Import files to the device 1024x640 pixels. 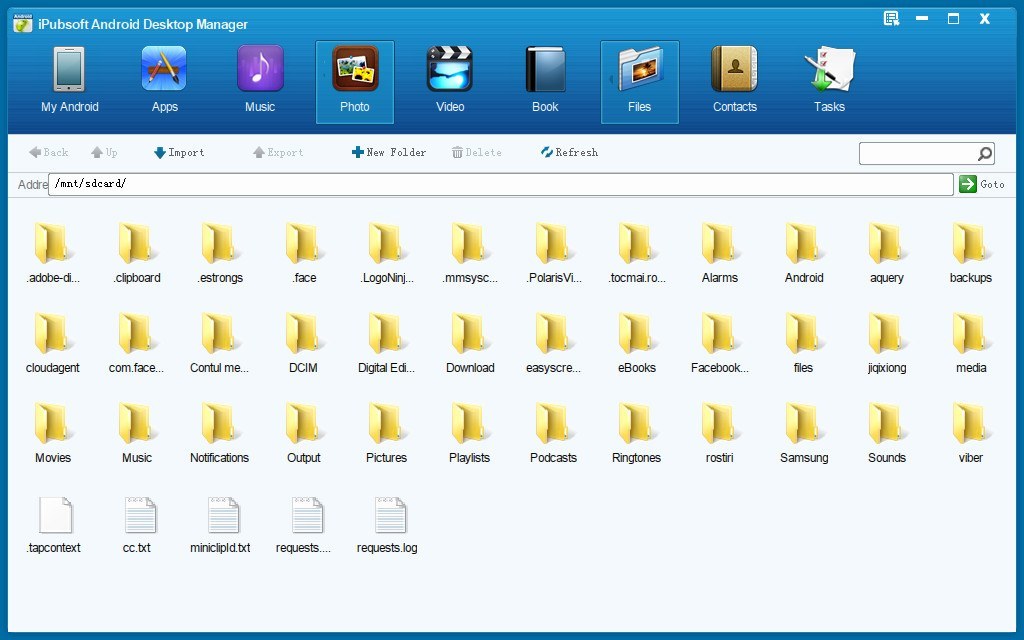point(180,152)
